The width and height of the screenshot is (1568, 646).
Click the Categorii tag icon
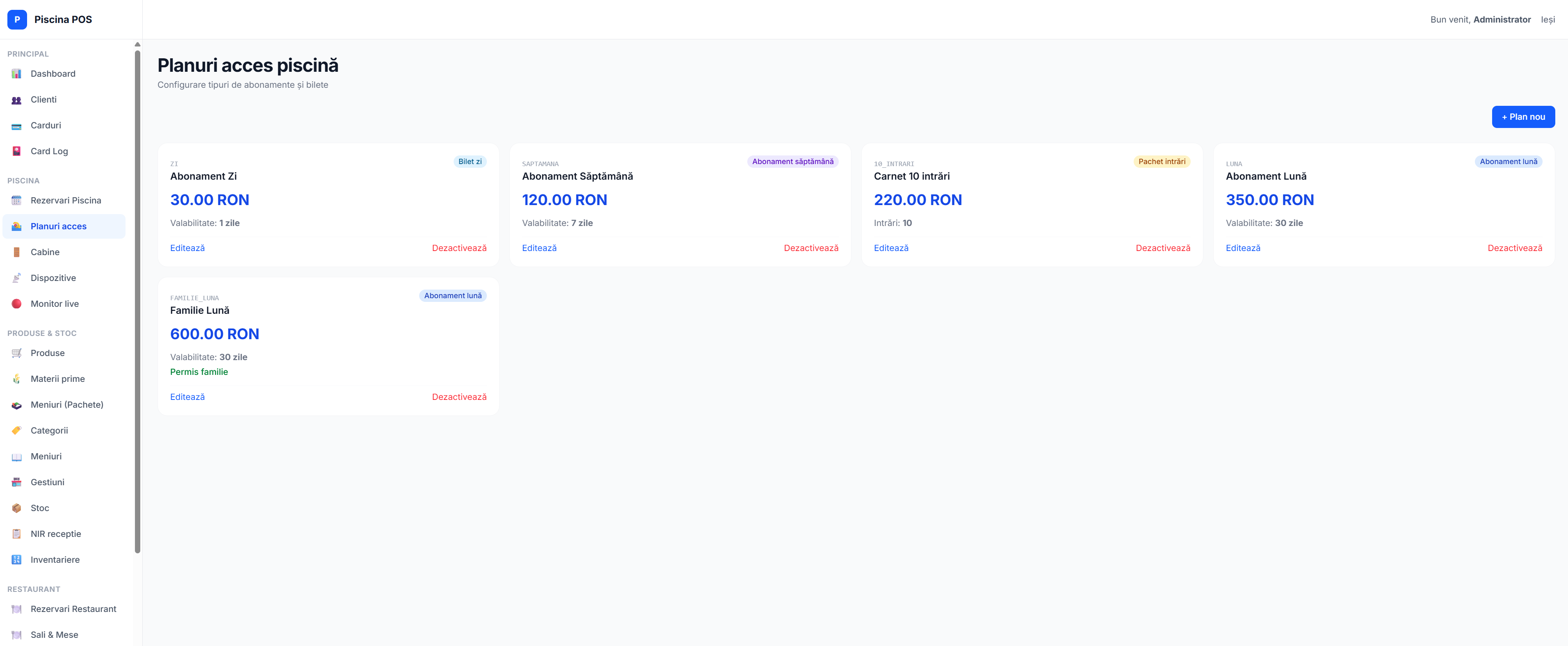pyautogui.click(x=16, y=431)
